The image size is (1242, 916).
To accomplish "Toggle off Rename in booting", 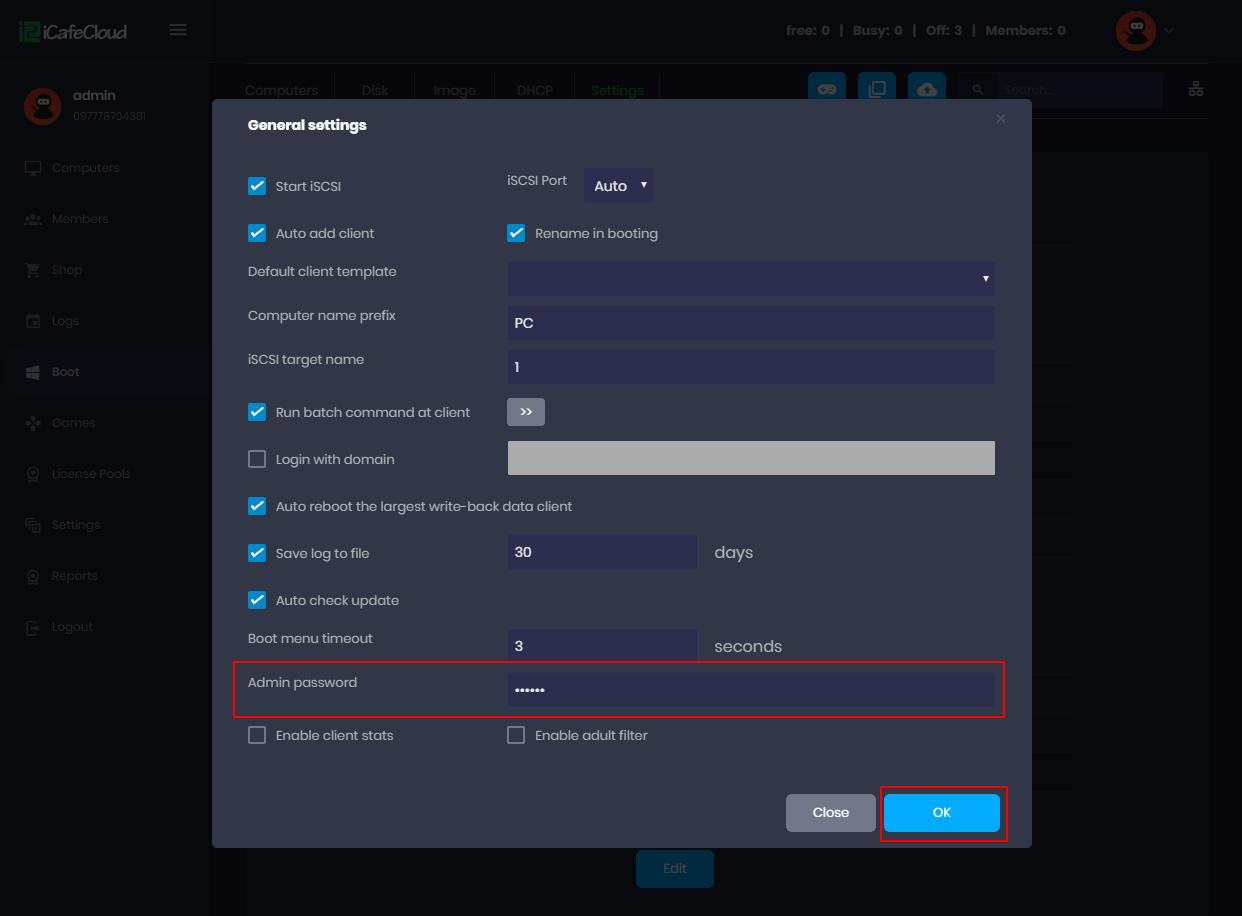I will 516,232.
